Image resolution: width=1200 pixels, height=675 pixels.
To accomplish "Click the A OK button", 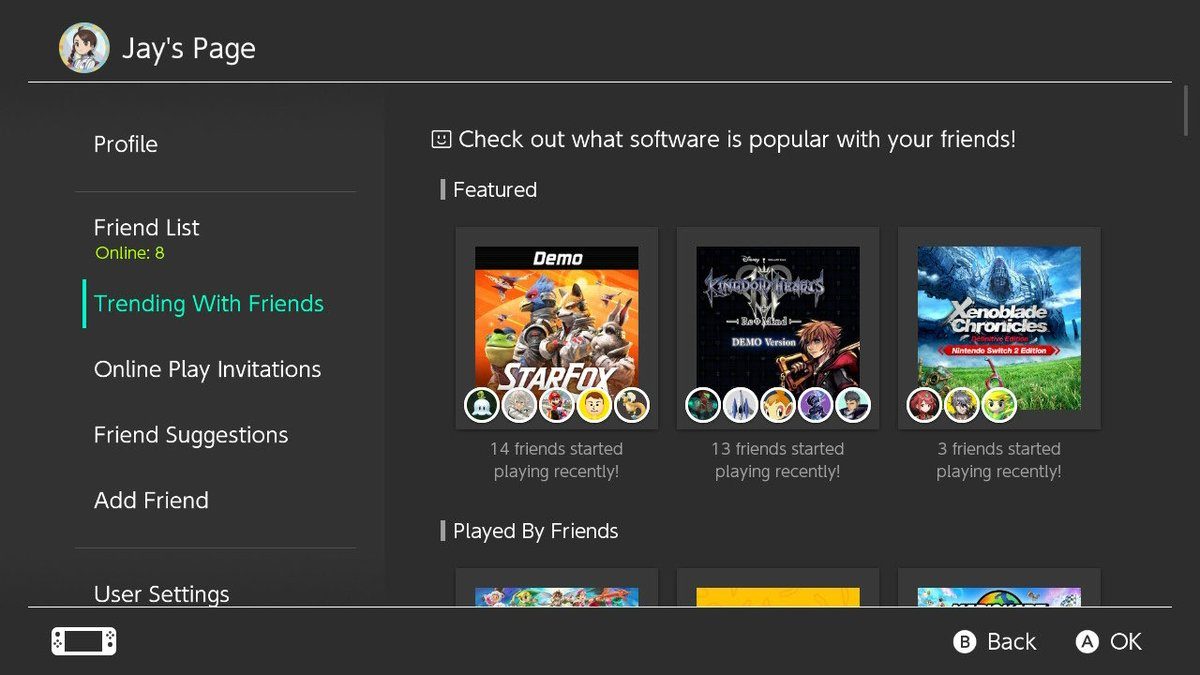I will click(1109, 642).
